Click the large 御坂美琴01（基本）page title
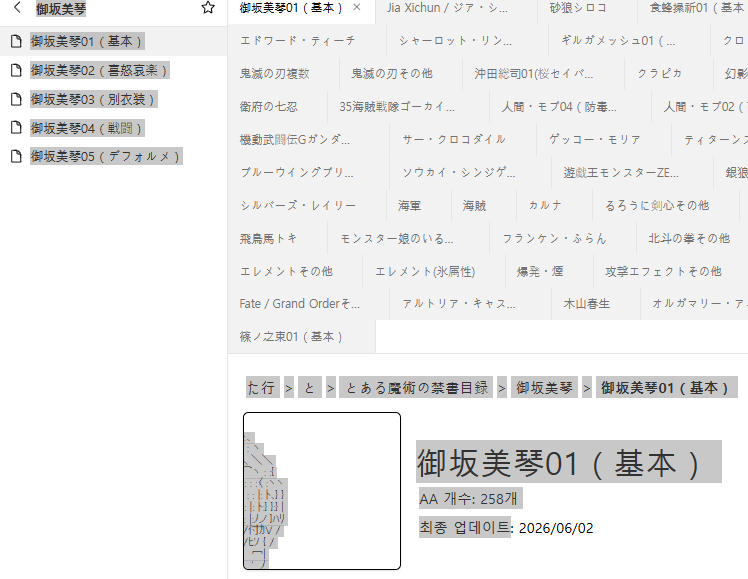Screen dimensions: 748x579 coord(569,462)
